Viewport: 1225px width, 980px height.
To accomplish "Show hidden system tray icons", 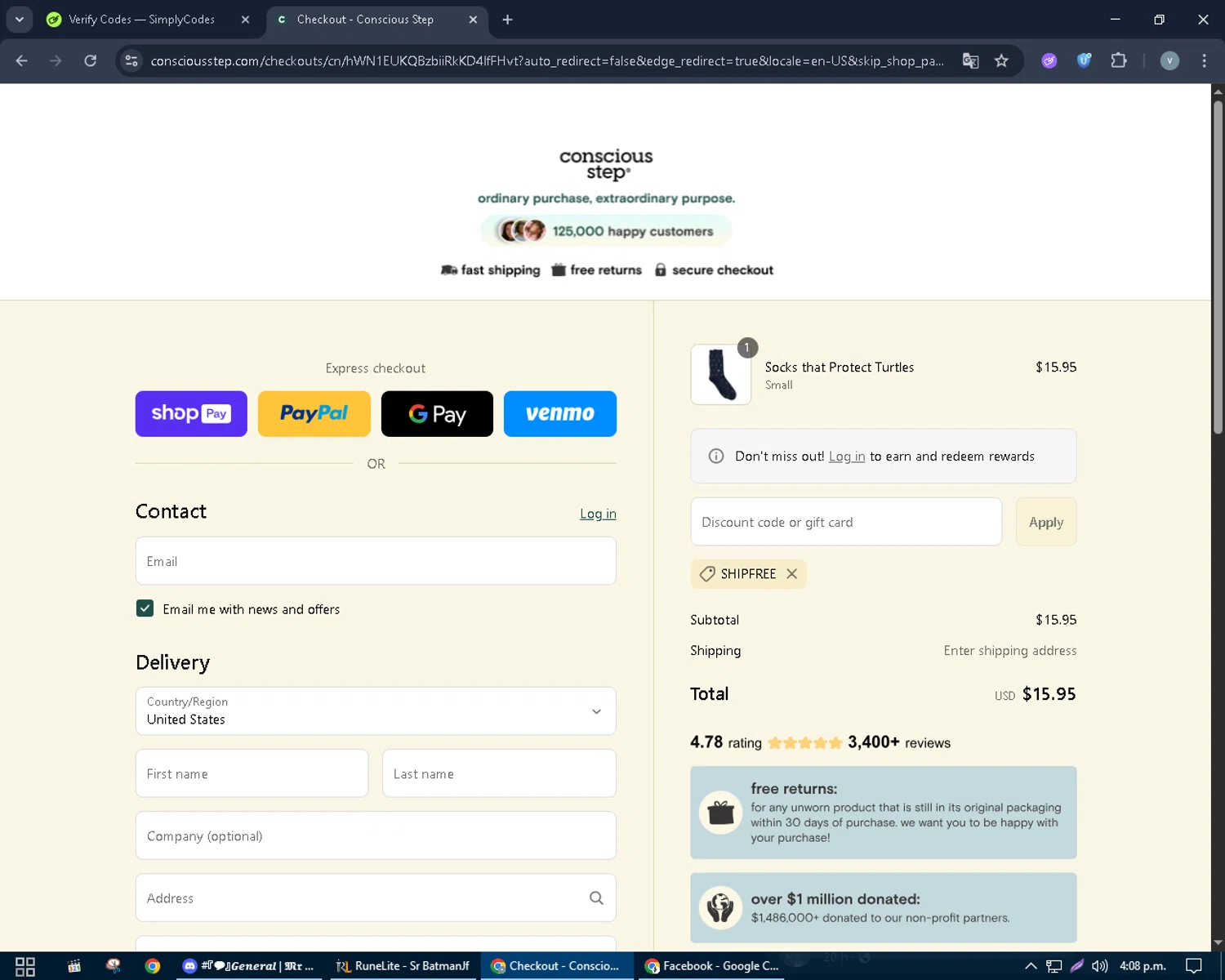I will point(1031,966).
